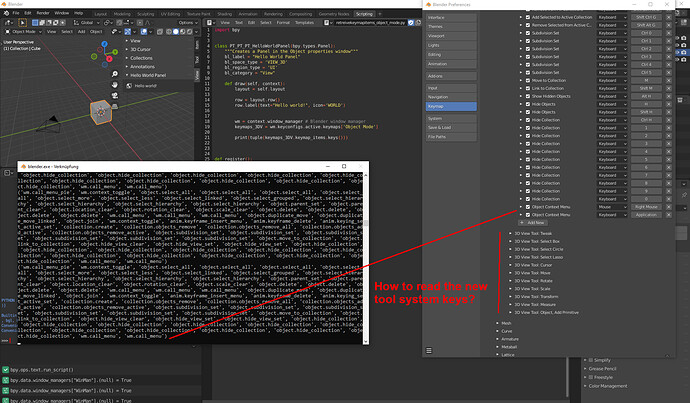Screen dimensions: 690x403
Task: Uncheck the Subdivision Set Ctrl 0 checkbox
Action: click(528, 33)
